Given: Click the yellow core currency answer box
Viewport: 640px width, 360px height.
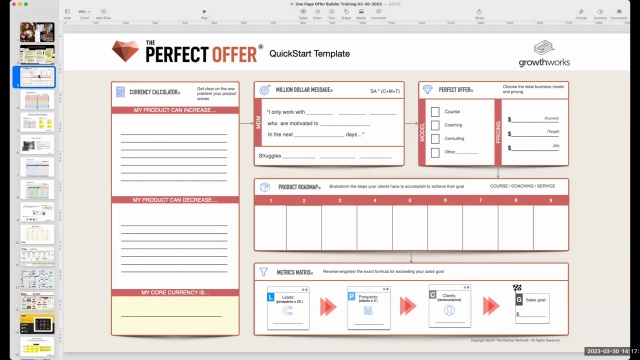Looking at the screenshot, I should click(x=175, y=315).
